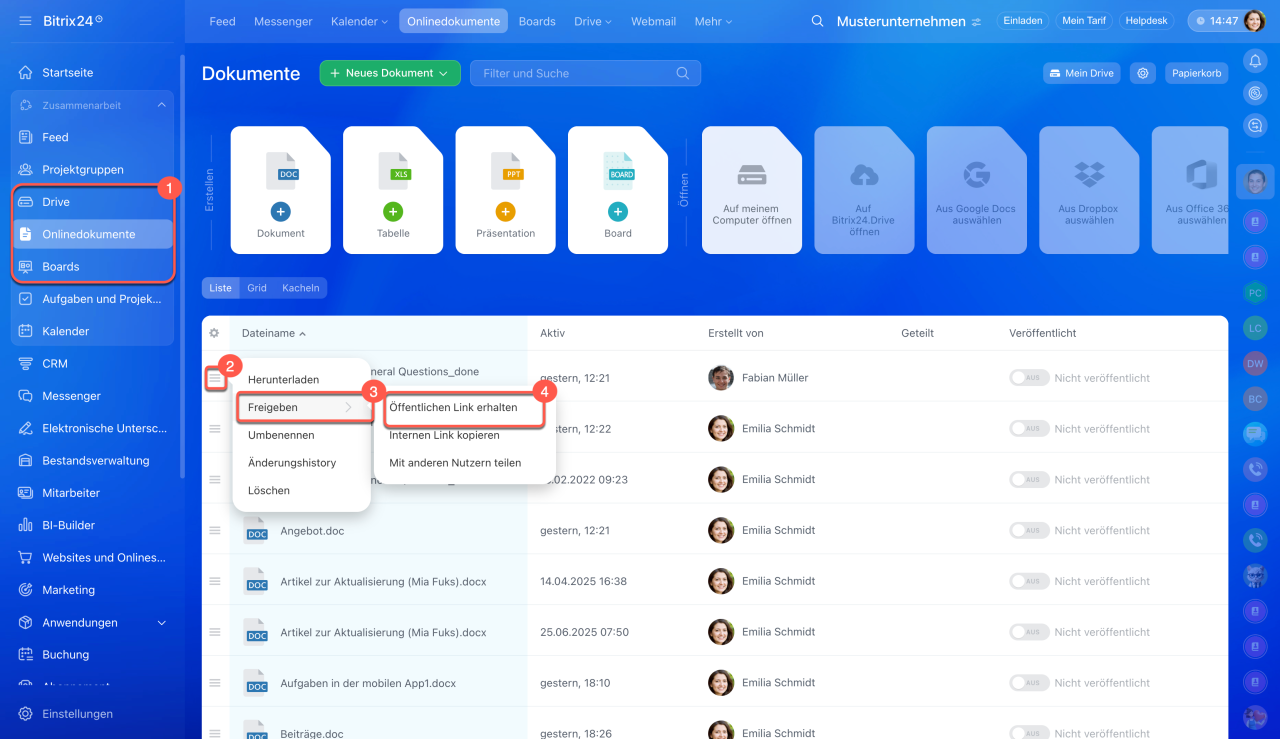Click the gear settings icon beside Mein Drive
1280x739 pixels.
click(x=1143, y=73)
